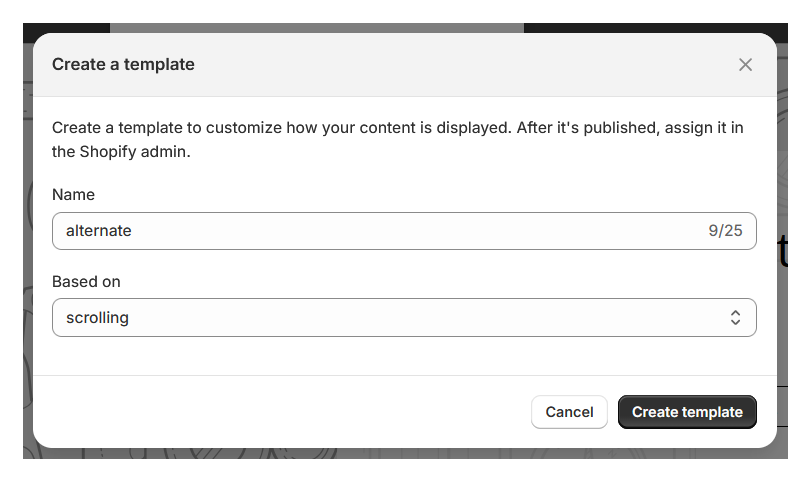Expand the template base selector arrows
This screenshot has width=809, height=483.
(x=735, y=318)
